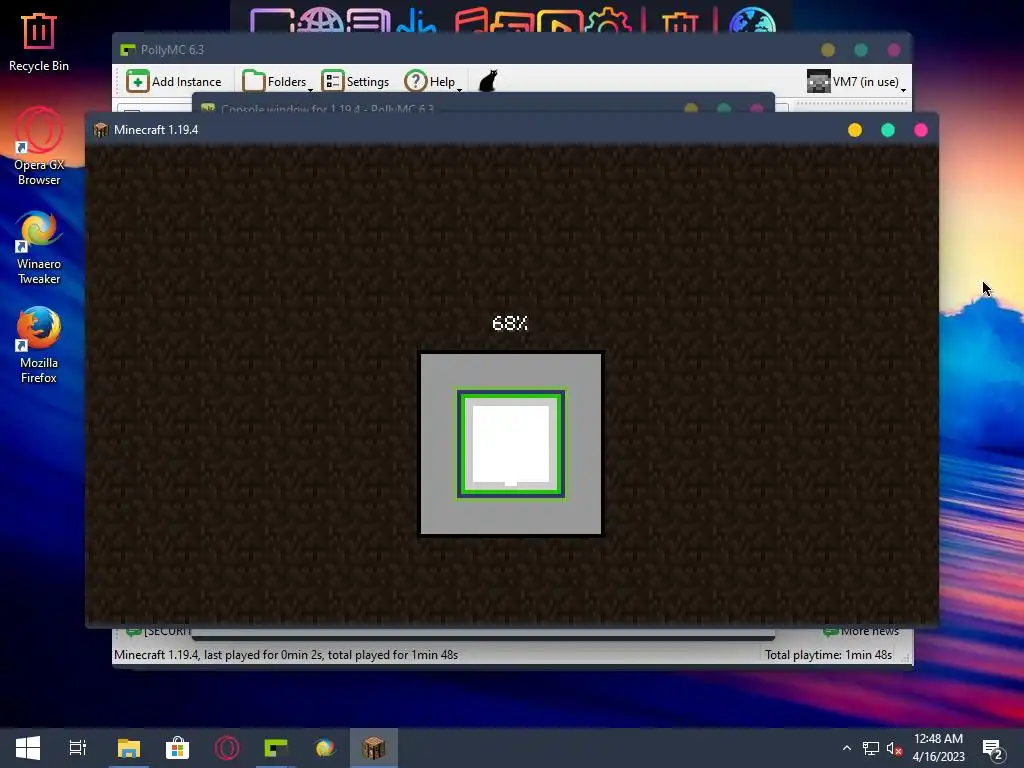The width and height of the screenshot is (1024, 768).
Task: Click the muted volume icon in system tray
Action: coord(894,748)
